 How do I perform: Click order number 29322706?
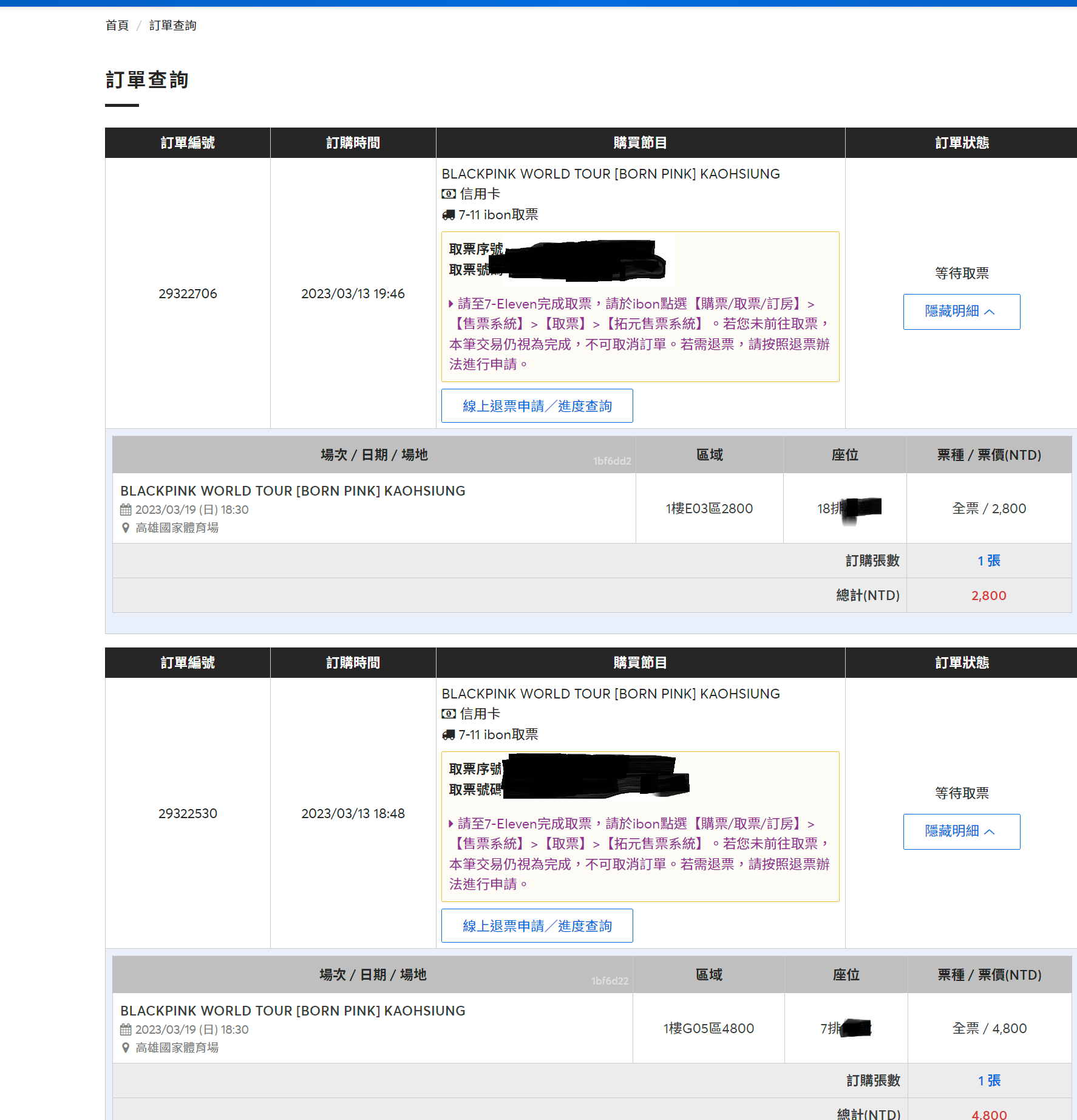[x=188, y=294]
